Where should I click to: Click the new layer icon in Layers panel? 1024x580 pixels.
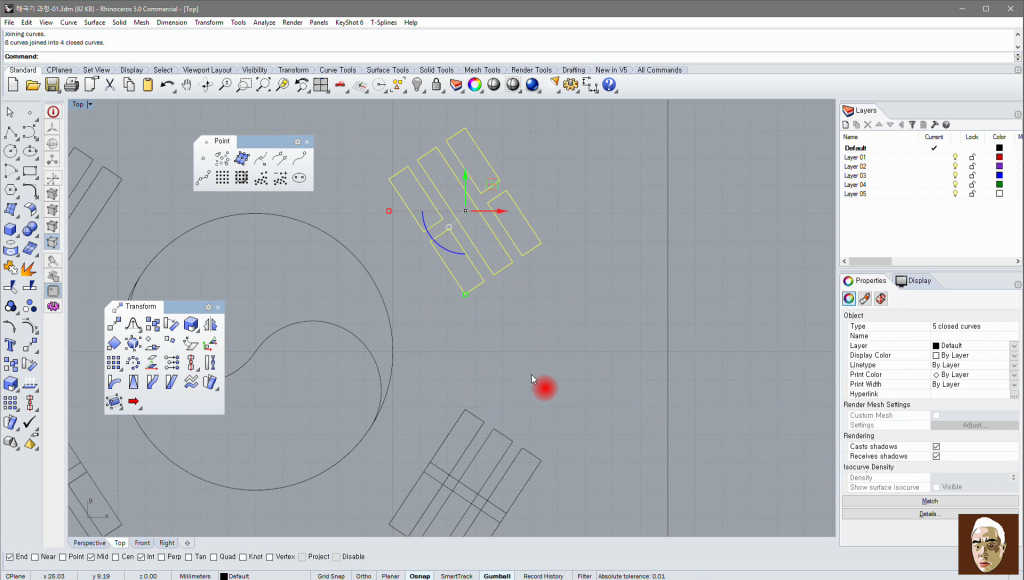(x=846, y=125)
